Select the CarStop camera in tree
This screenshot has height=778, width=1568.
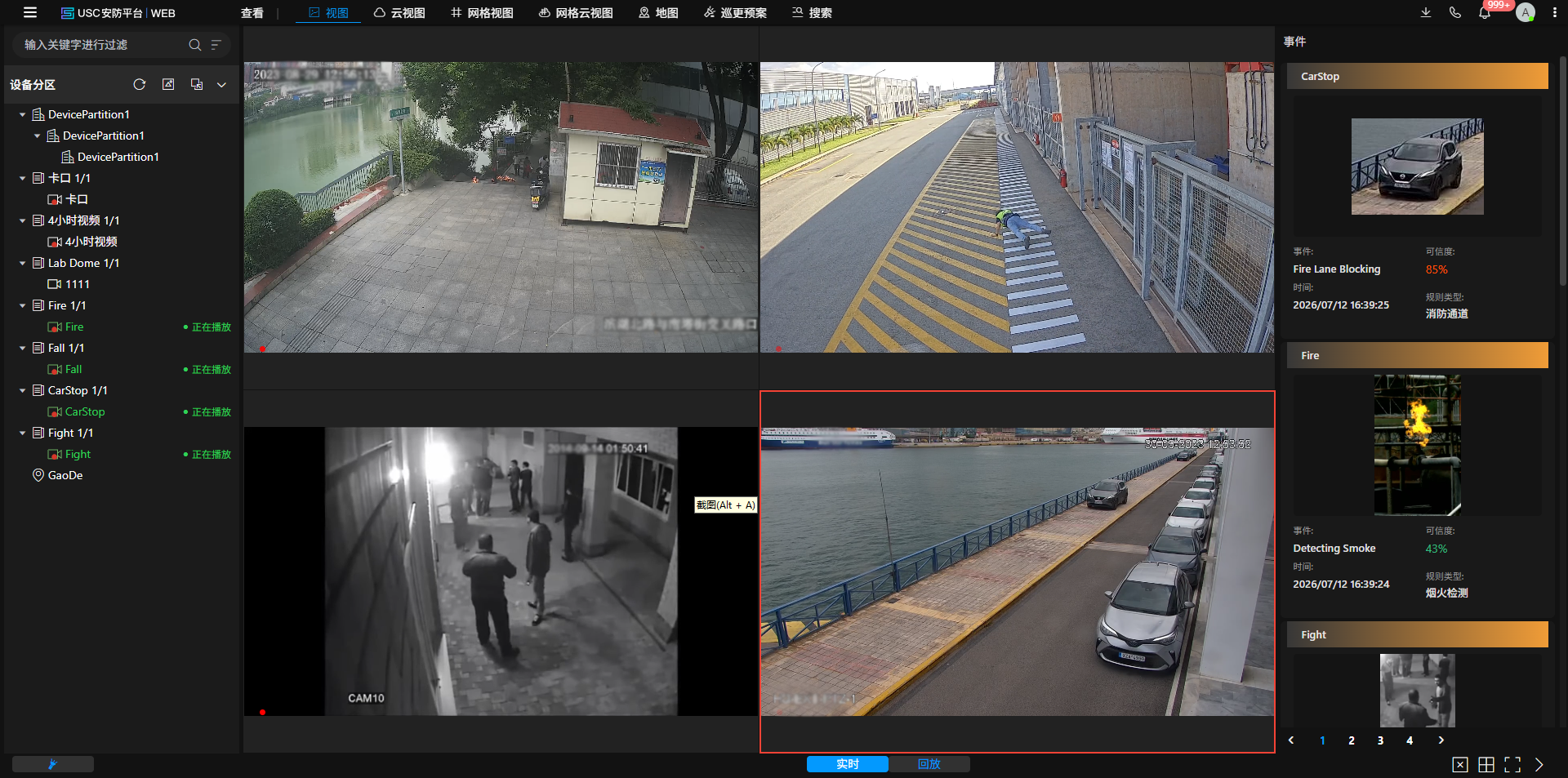pyautogui.click(x=85, y=411)
